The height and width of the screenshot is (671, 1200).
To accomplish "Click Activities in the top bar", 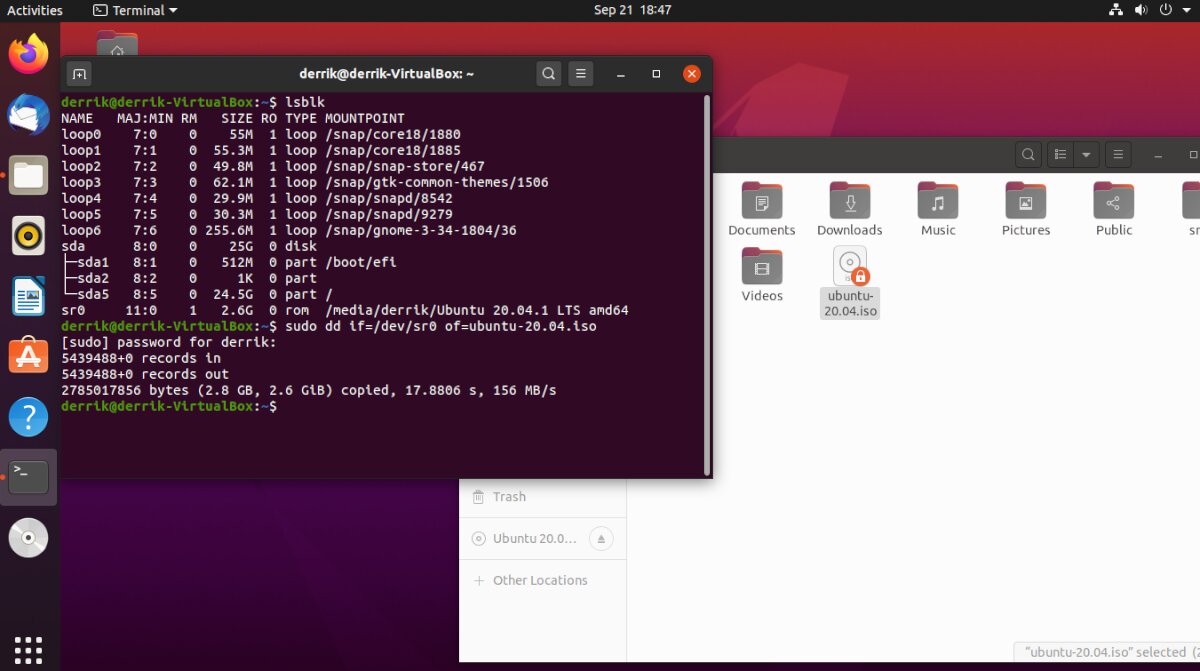I will 35,10.
